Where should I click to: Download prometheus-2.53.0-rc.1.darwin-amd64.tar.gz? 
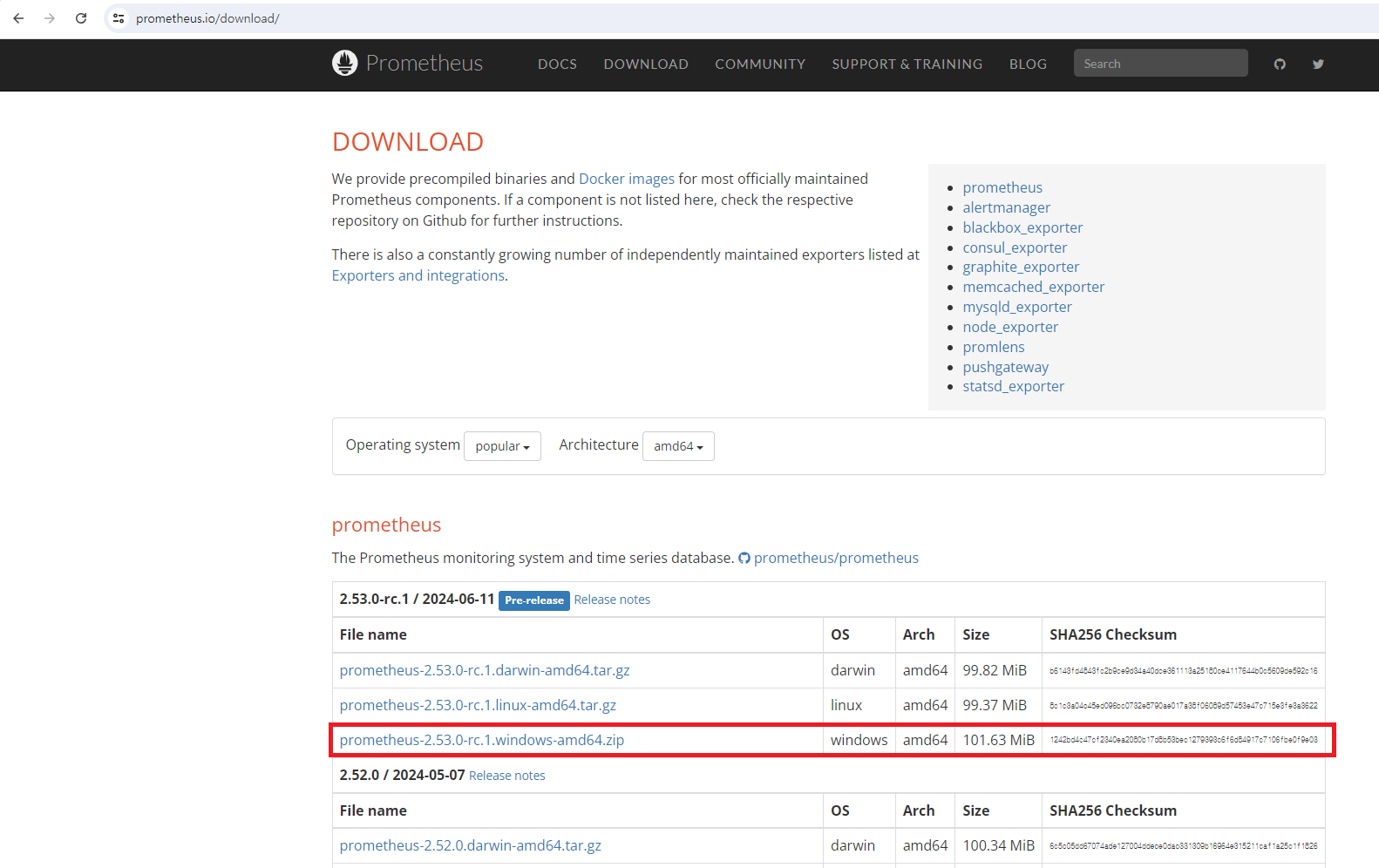485,670
